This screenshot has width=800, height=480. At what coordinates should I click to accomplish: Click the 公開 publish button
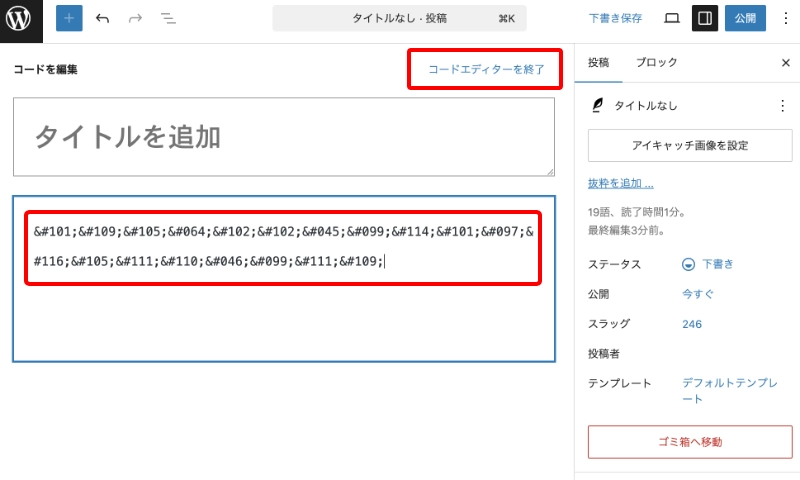[745, 19]
